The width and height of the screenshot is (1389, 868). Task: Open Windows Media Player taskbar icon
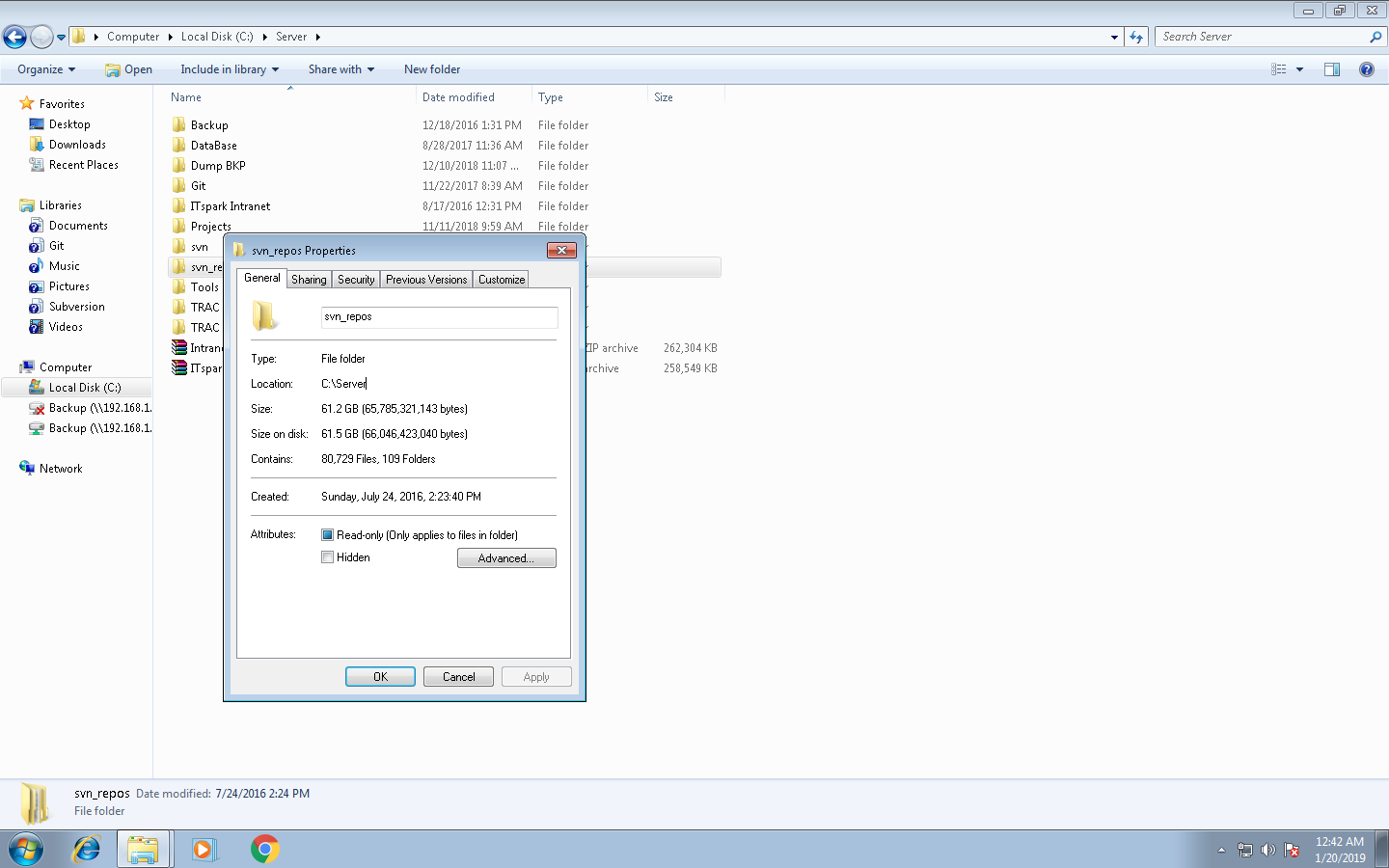[204, 849]
